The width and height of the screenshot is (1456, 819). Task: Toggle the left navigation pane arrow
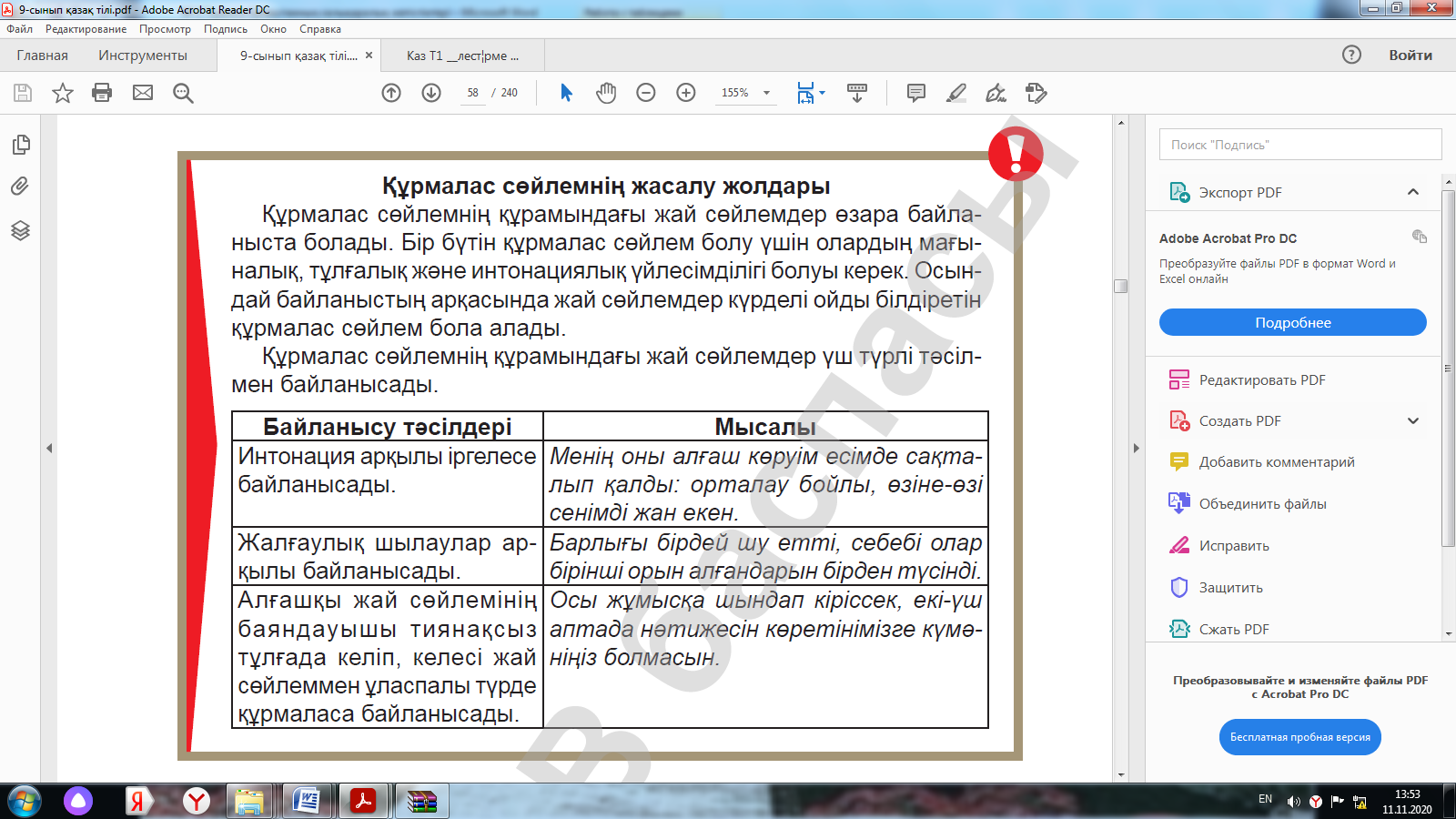(49, 448)
